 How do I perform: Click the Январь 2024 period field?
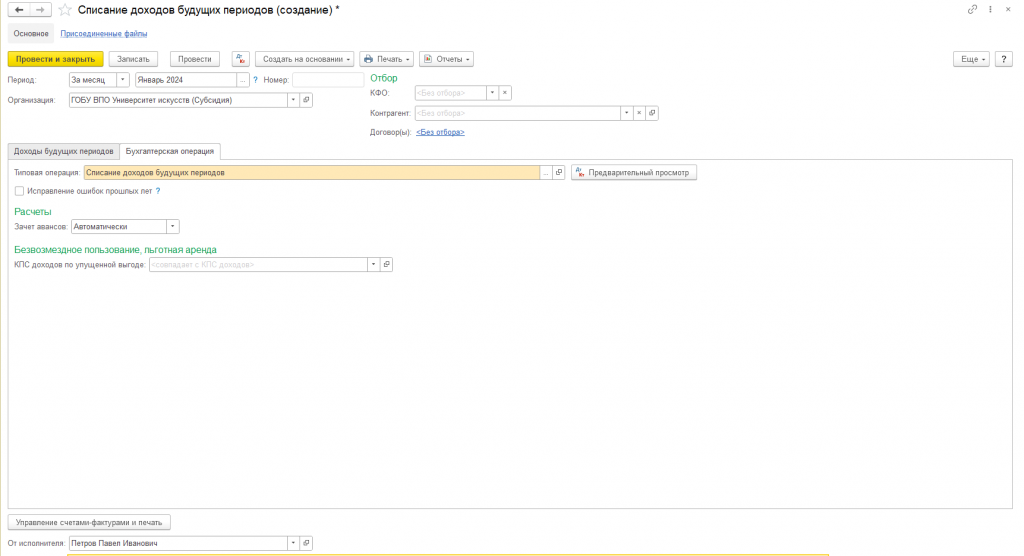pos(186,80)
